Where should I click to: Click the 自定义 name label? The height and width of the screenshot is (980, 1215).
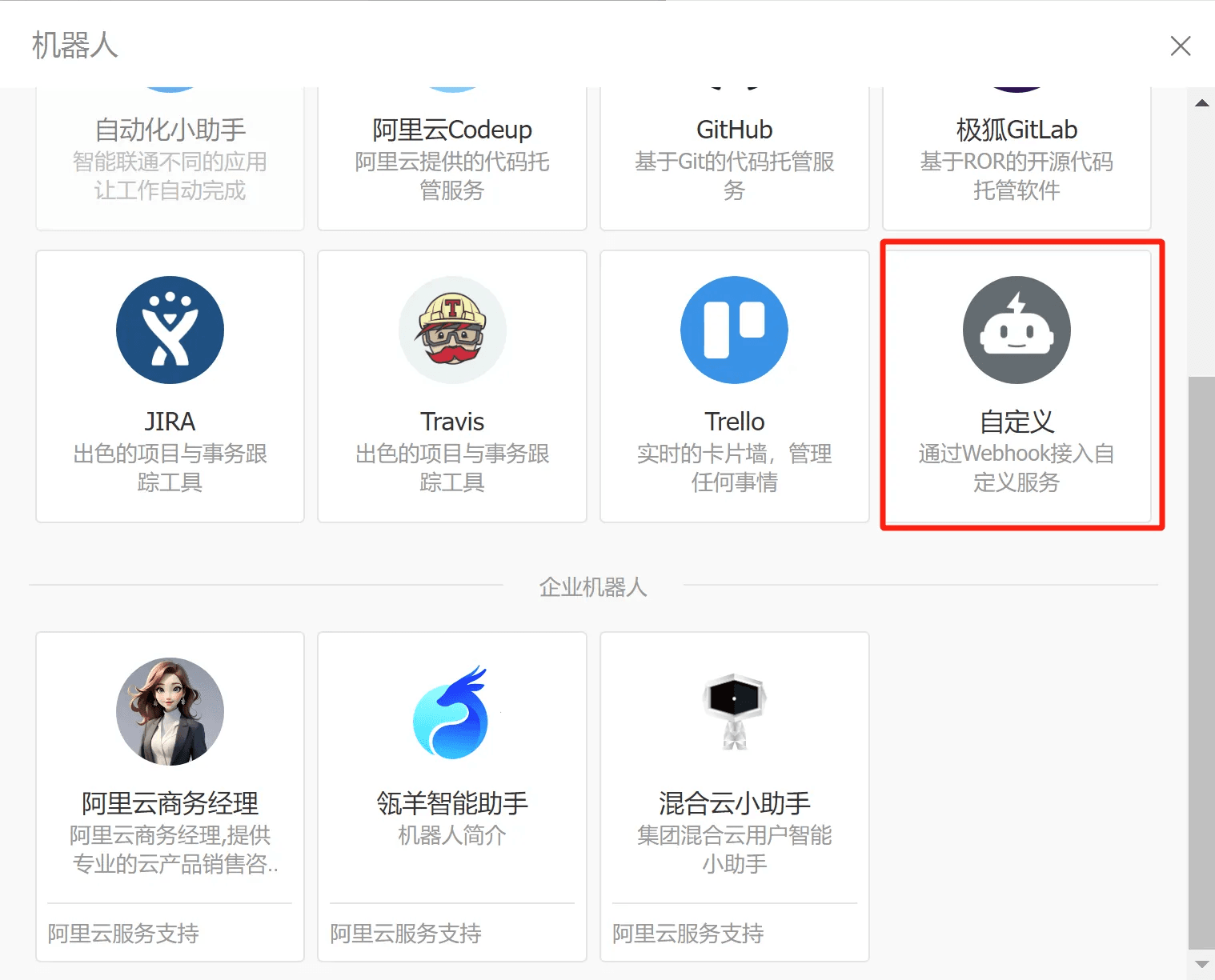click(x=1017, y=422)
